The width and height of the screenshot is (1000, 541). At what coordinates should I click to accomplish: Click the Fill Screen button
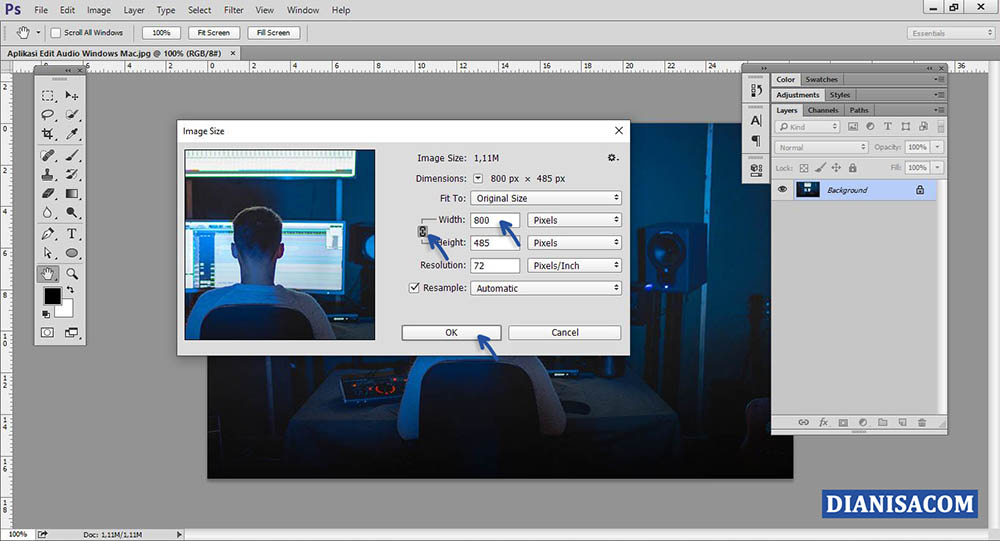pyautogui.click(x=274, y=33)
